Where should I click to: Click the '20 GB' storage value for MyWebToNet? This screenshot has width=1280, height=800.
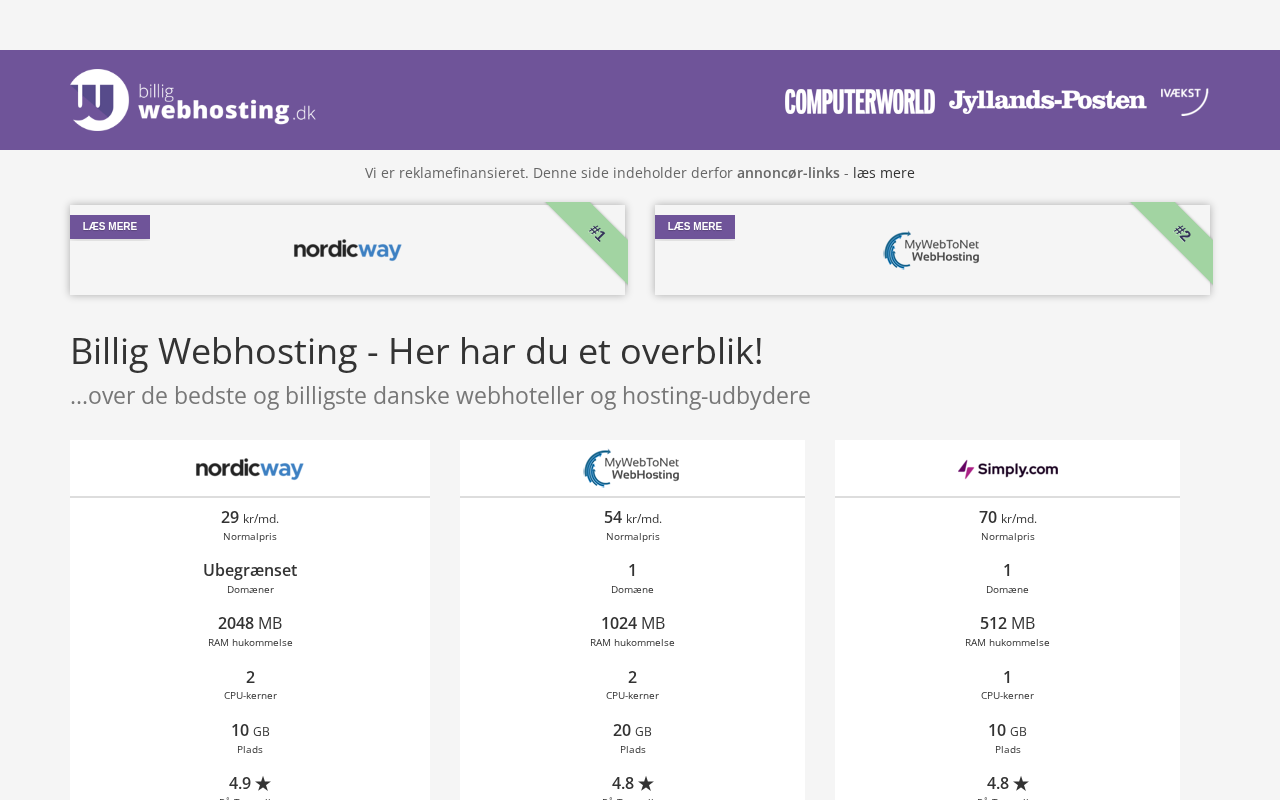633,730
